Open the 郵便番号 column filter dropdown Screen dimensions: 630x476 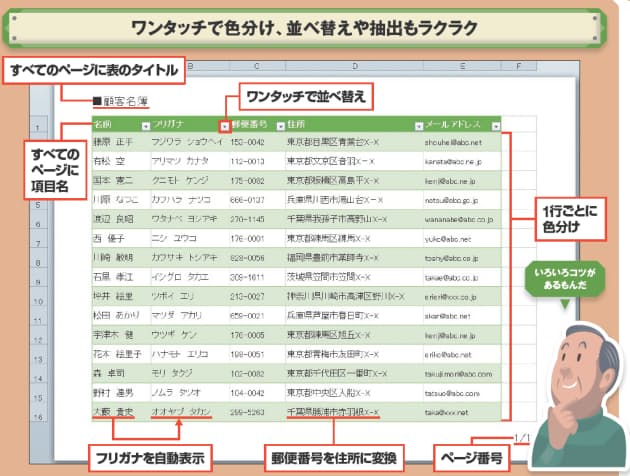281,127
